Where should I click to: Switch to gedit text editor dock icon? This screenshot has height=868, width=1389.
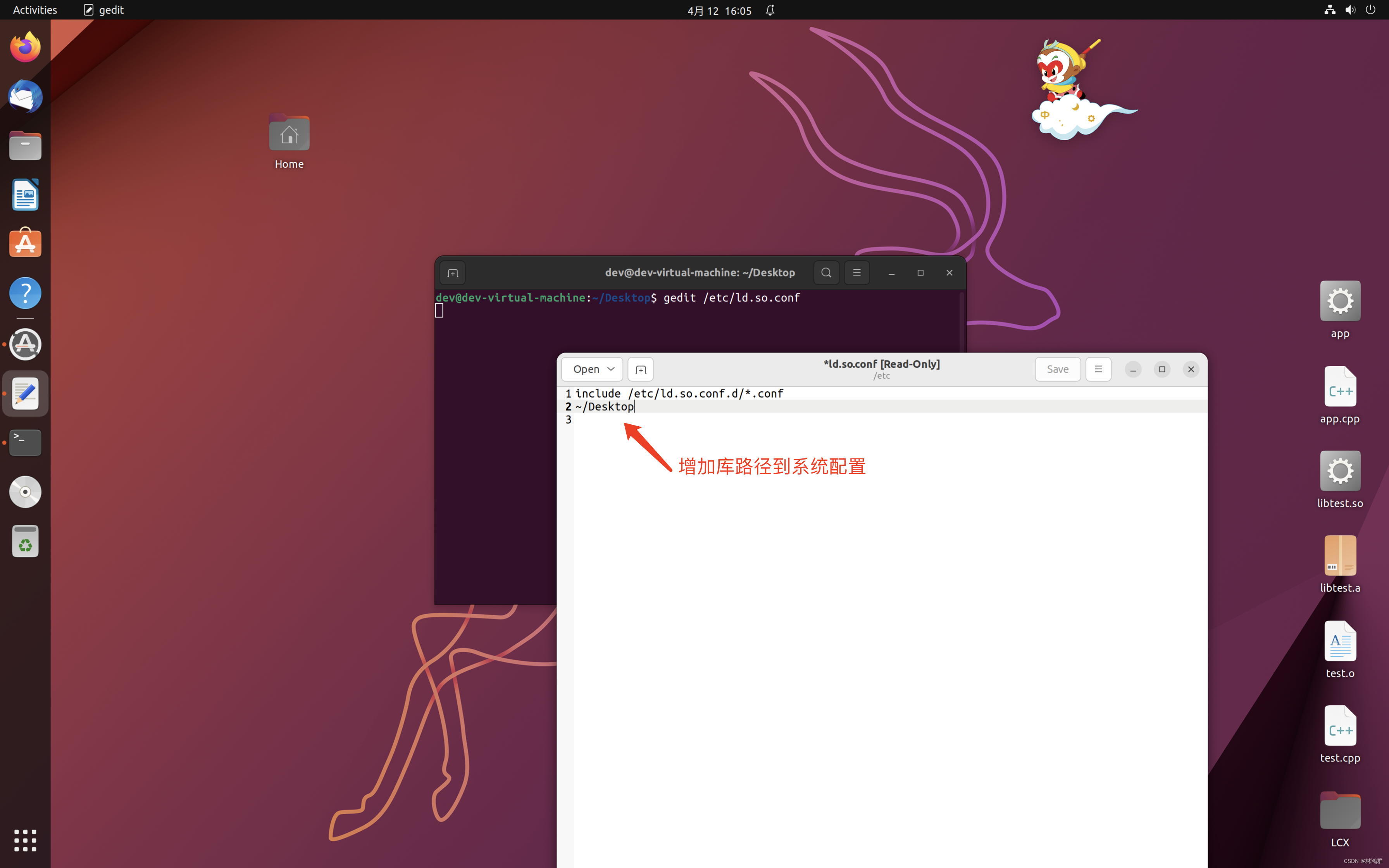25,393
